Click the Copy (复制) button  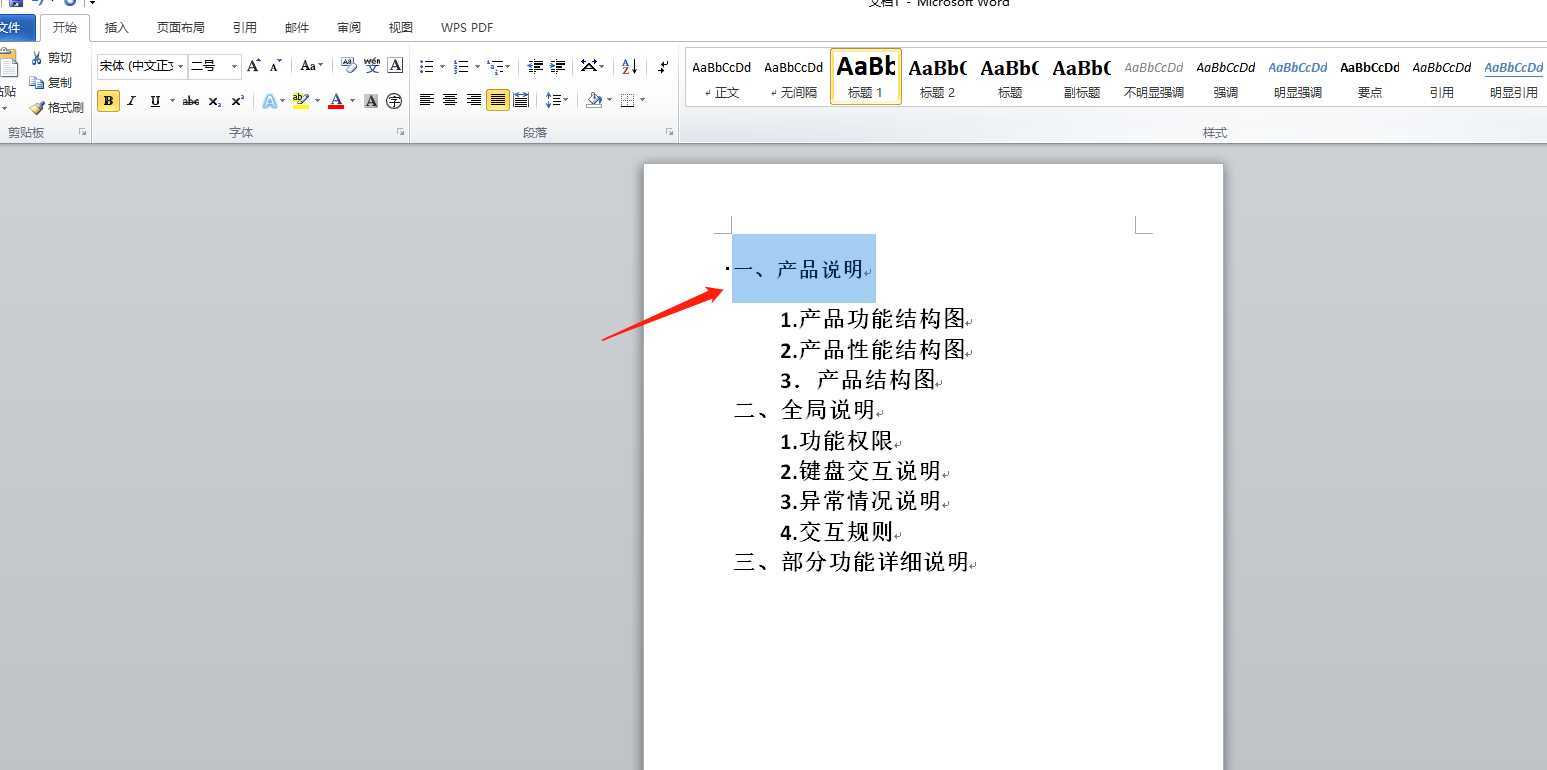pos(52,83)
